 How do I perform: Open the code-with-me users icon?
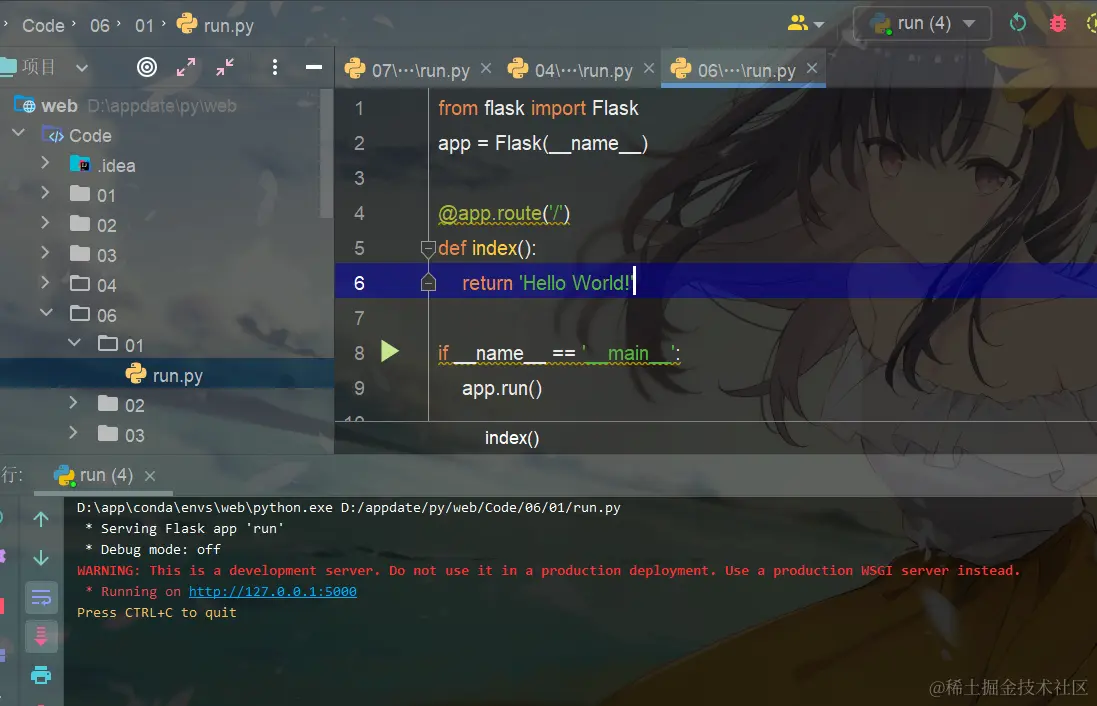pos(798,24)
